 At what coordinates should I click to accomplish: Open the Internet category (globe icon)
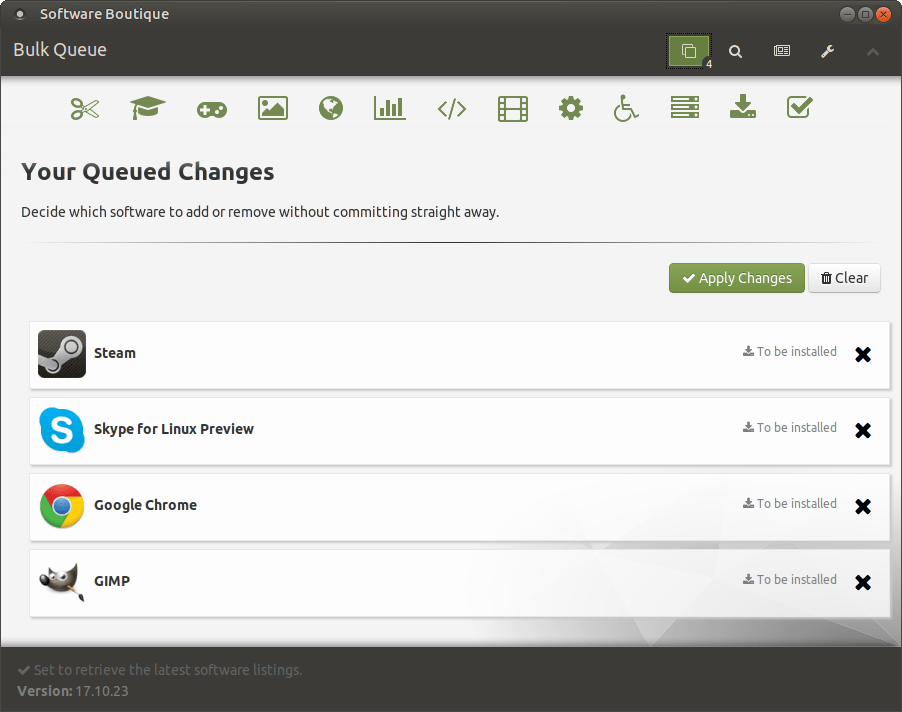pyautogui.click(x=331, y=108)
